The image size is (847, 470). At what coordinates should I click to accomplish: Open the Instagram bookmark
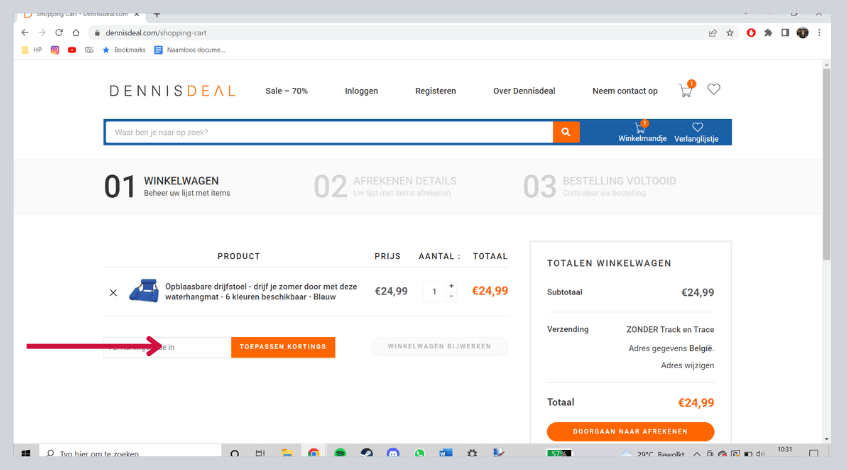tap(55, 50)
